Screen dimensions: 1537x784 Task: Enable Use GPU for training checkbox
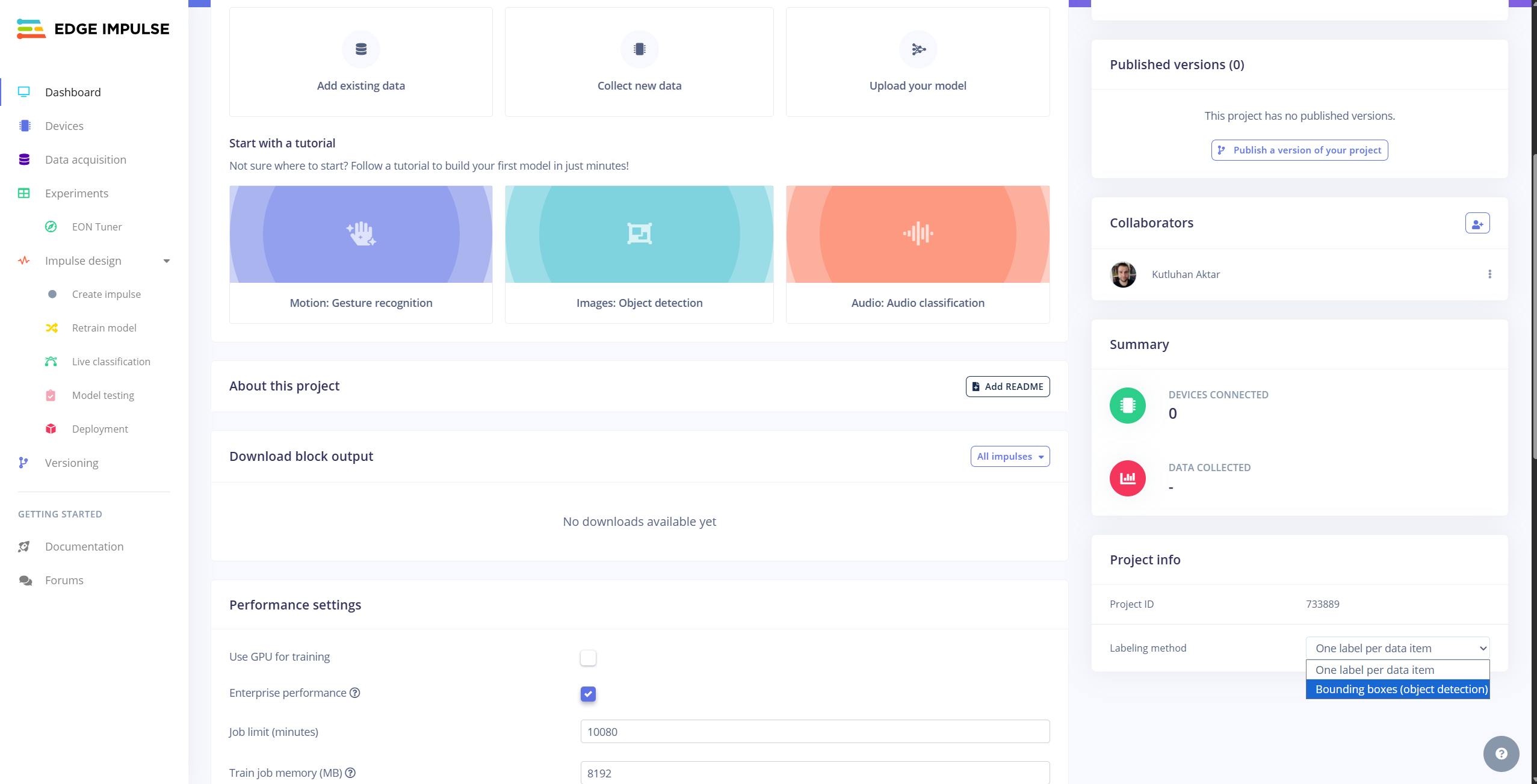pos(588,658)
